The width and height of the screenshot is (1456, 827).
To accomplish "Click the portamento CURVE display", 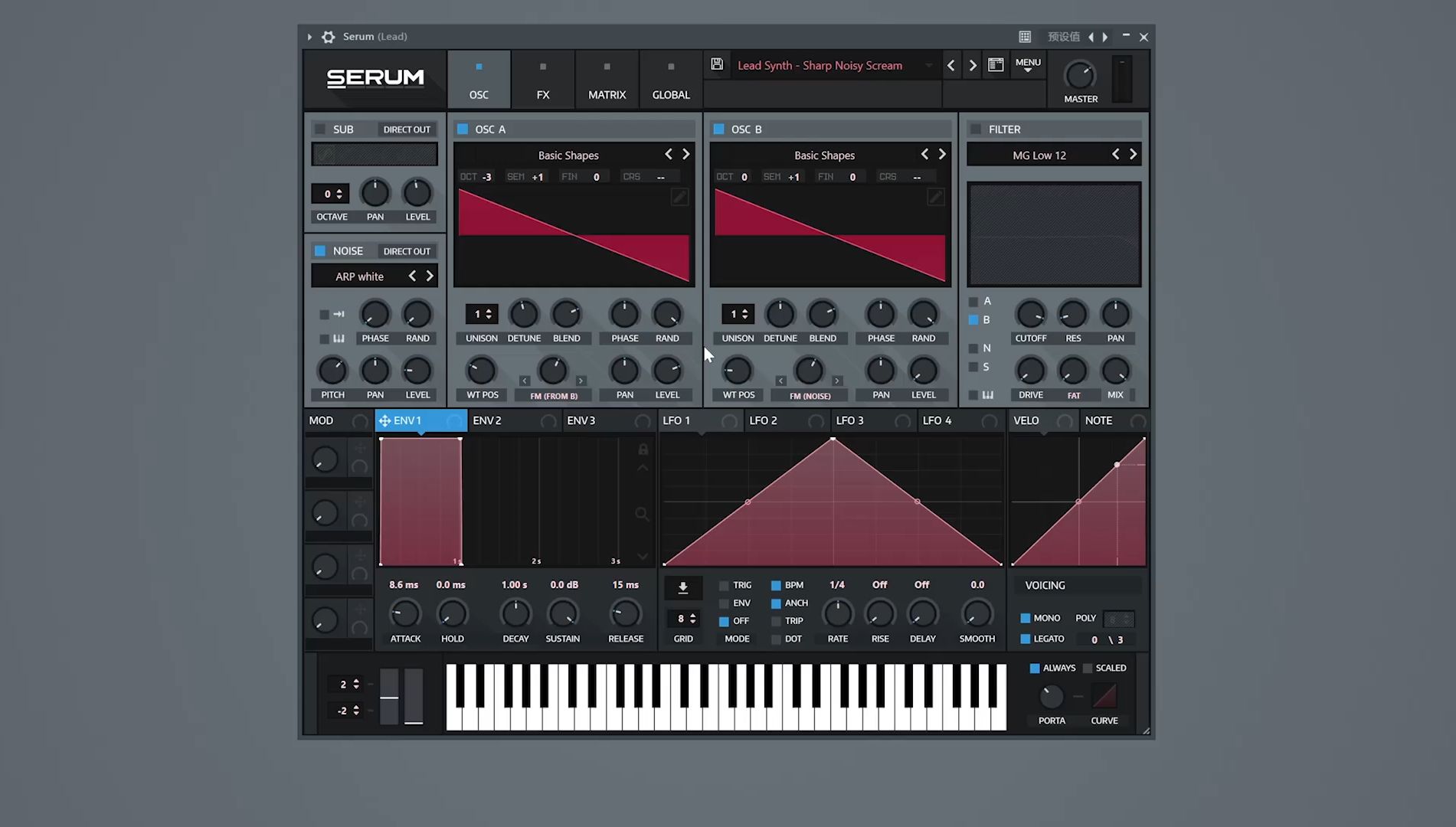I will coord(1104,695).
